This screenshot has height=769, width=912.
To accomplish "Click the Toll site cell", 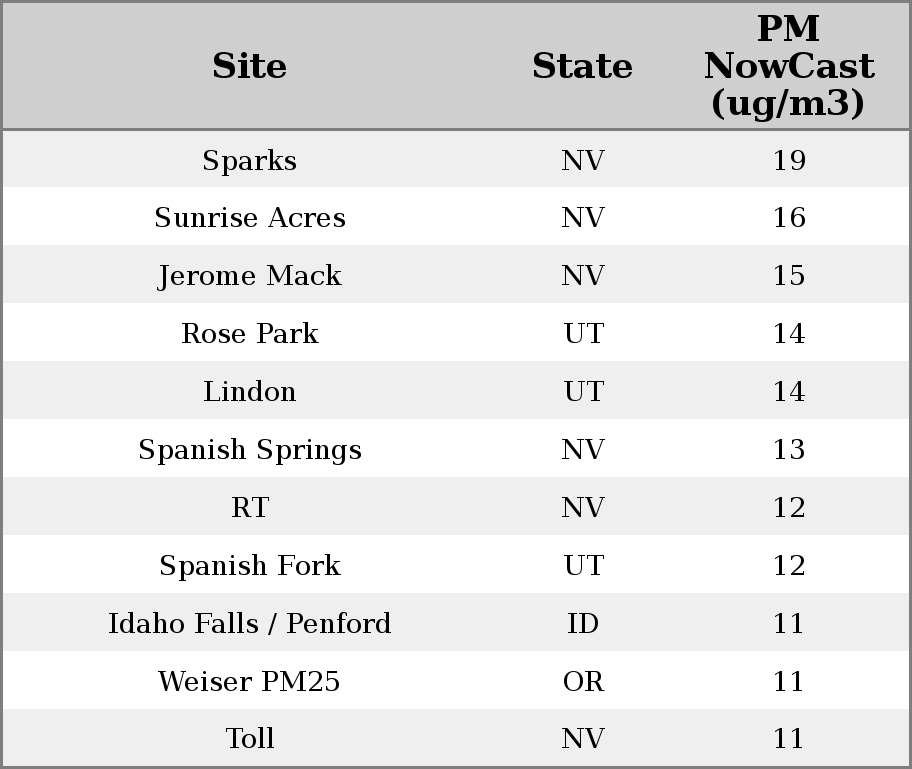I will [x=250, y=739].
